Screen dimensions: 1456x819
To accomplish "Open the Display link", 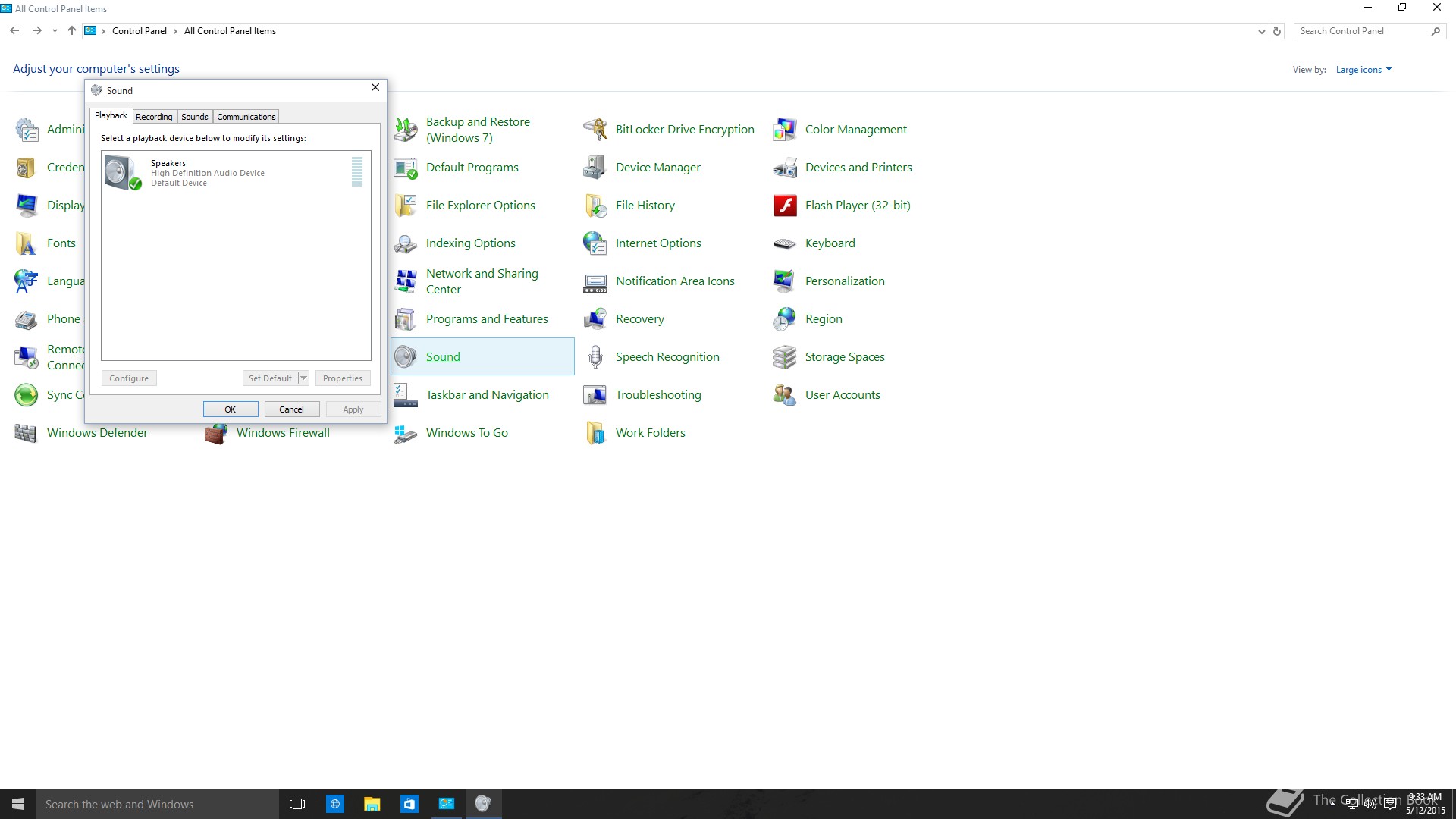I will [65, 206].
